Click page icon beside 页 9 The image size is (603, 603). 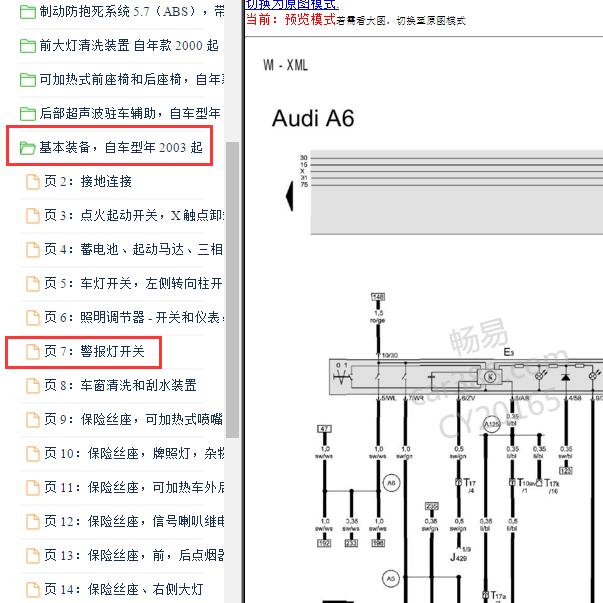pyautogui.click(x=33, y=420)
